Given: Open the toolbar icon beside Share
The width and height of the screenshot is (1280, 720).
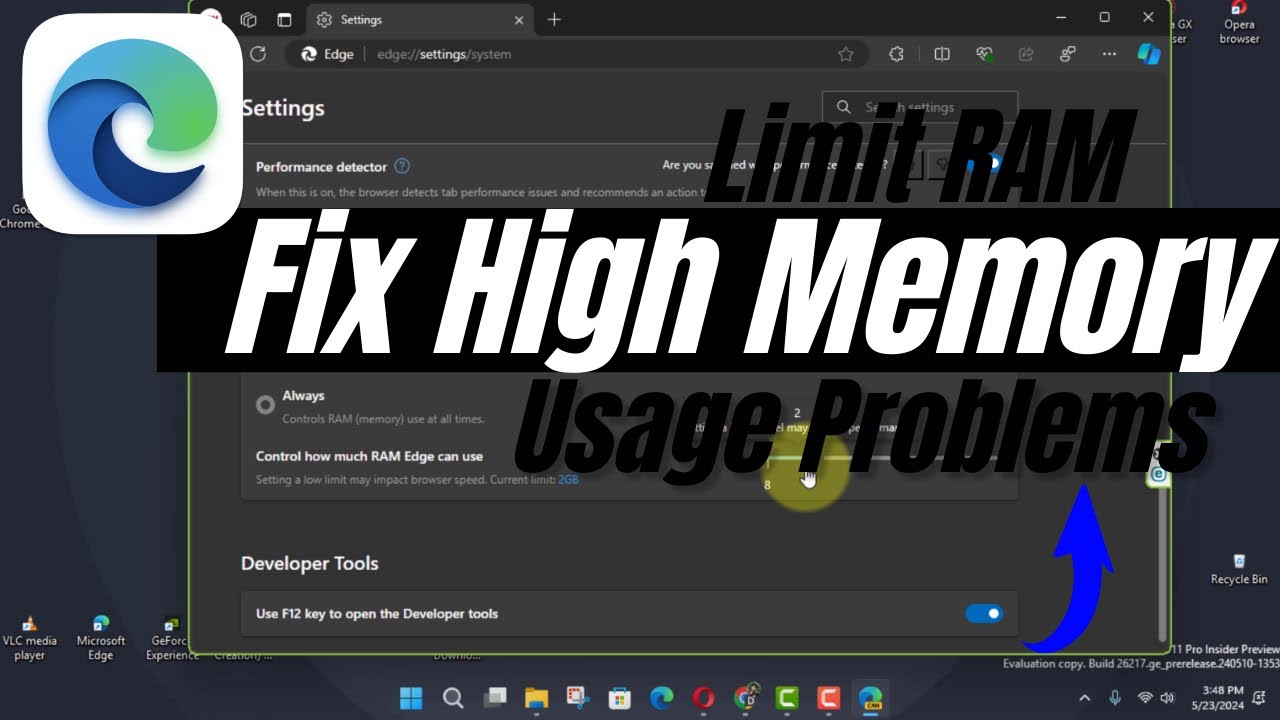Looking at the screenshot, I should [1067, 54].
